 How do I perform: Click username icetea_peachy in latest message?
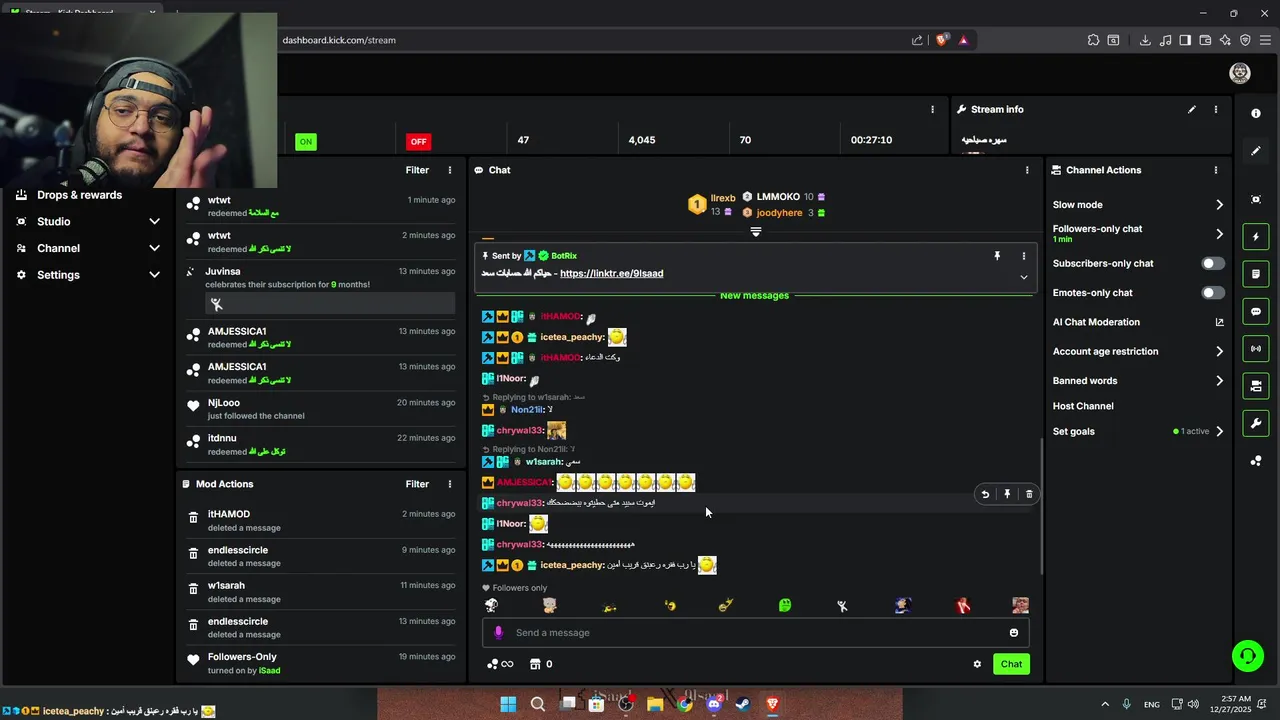point(571,566)
